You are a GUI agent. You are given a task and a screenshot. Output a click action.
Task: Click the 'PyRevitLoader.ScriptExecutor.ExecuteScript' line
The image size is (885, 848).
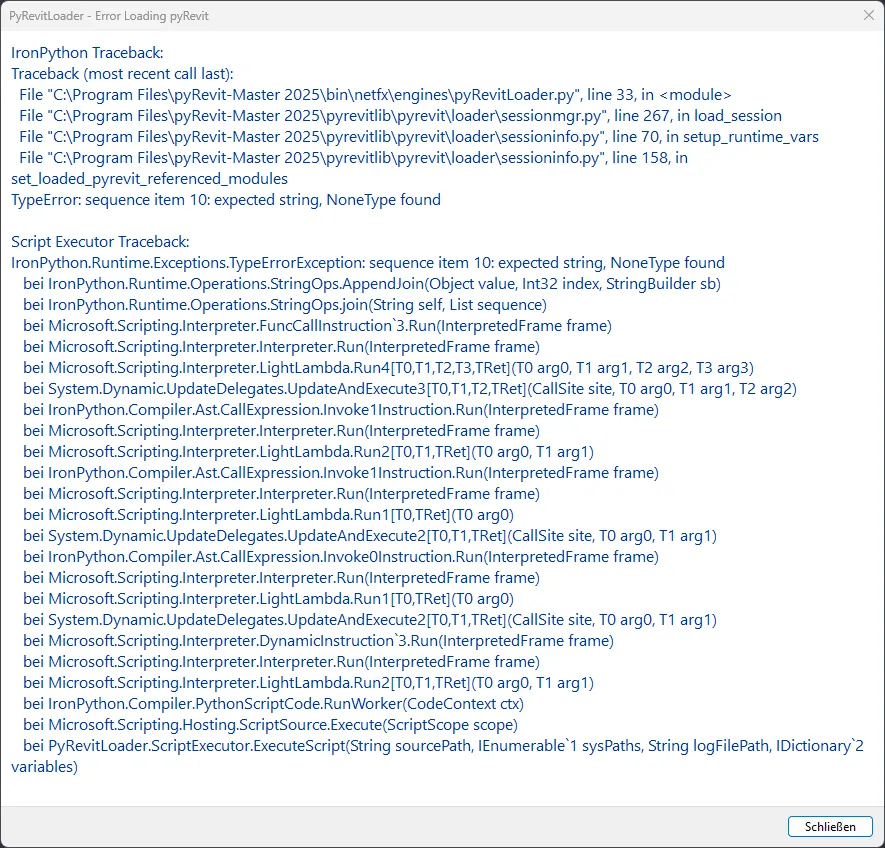(443, 745)
